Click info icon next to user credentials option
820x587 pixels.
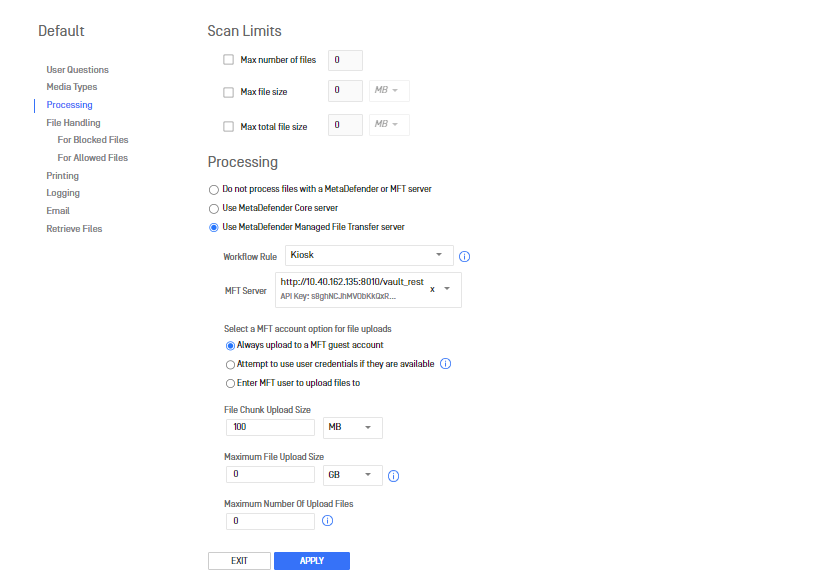446,364
